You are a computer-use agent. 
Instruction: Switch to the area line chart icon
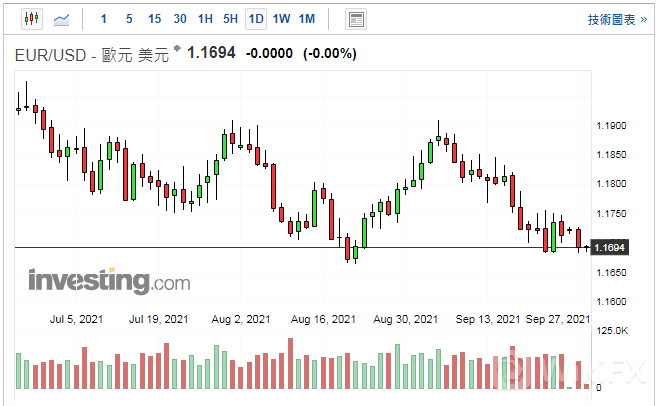pos(62,19)
